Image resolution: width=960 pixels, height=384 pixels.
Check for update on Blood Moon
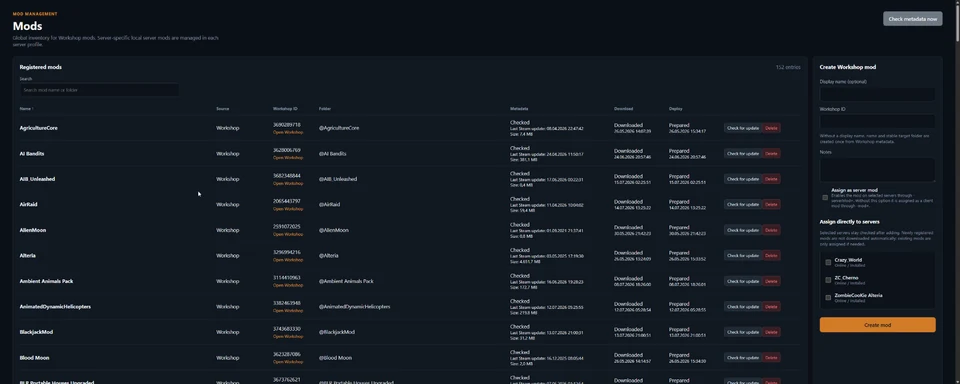743,358
